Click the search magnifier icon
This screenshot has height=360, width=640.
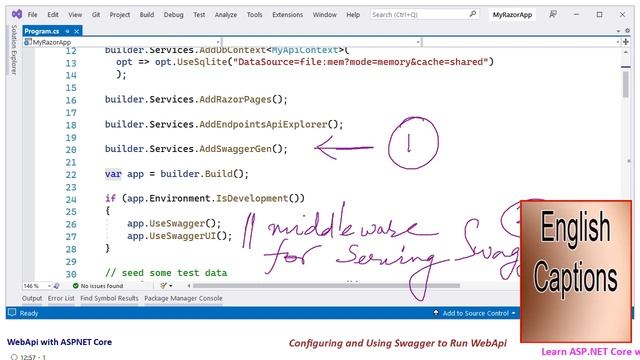point(473,14)
